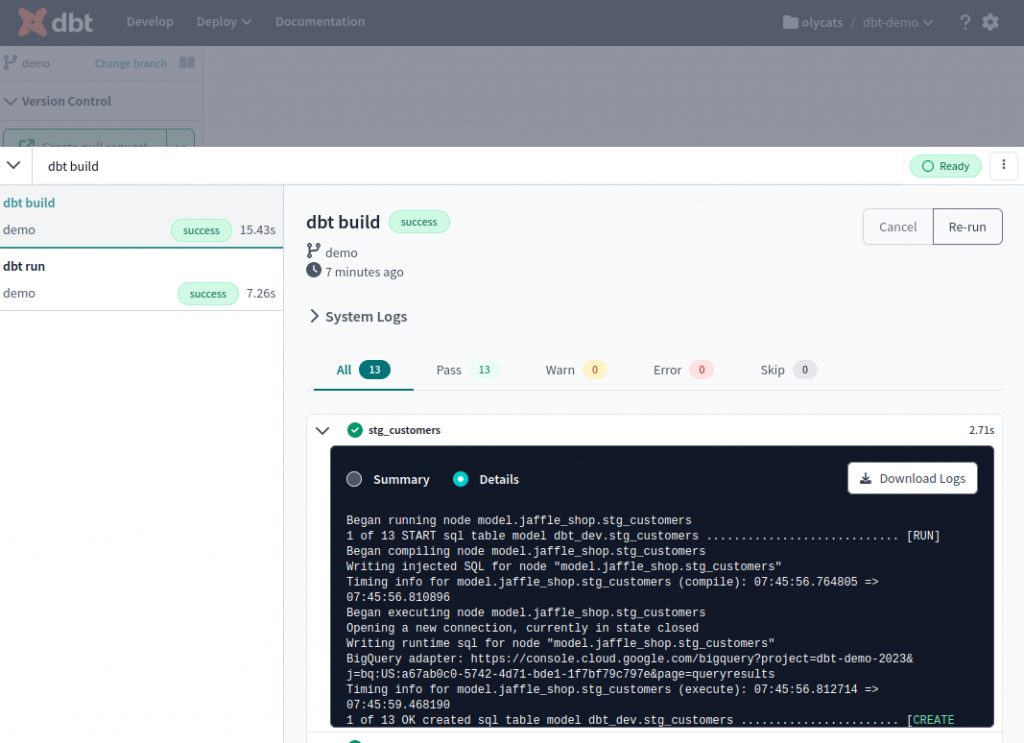1024x743 pixels.
Task: Click the Cancel button
Action: [x=898, y=227]
